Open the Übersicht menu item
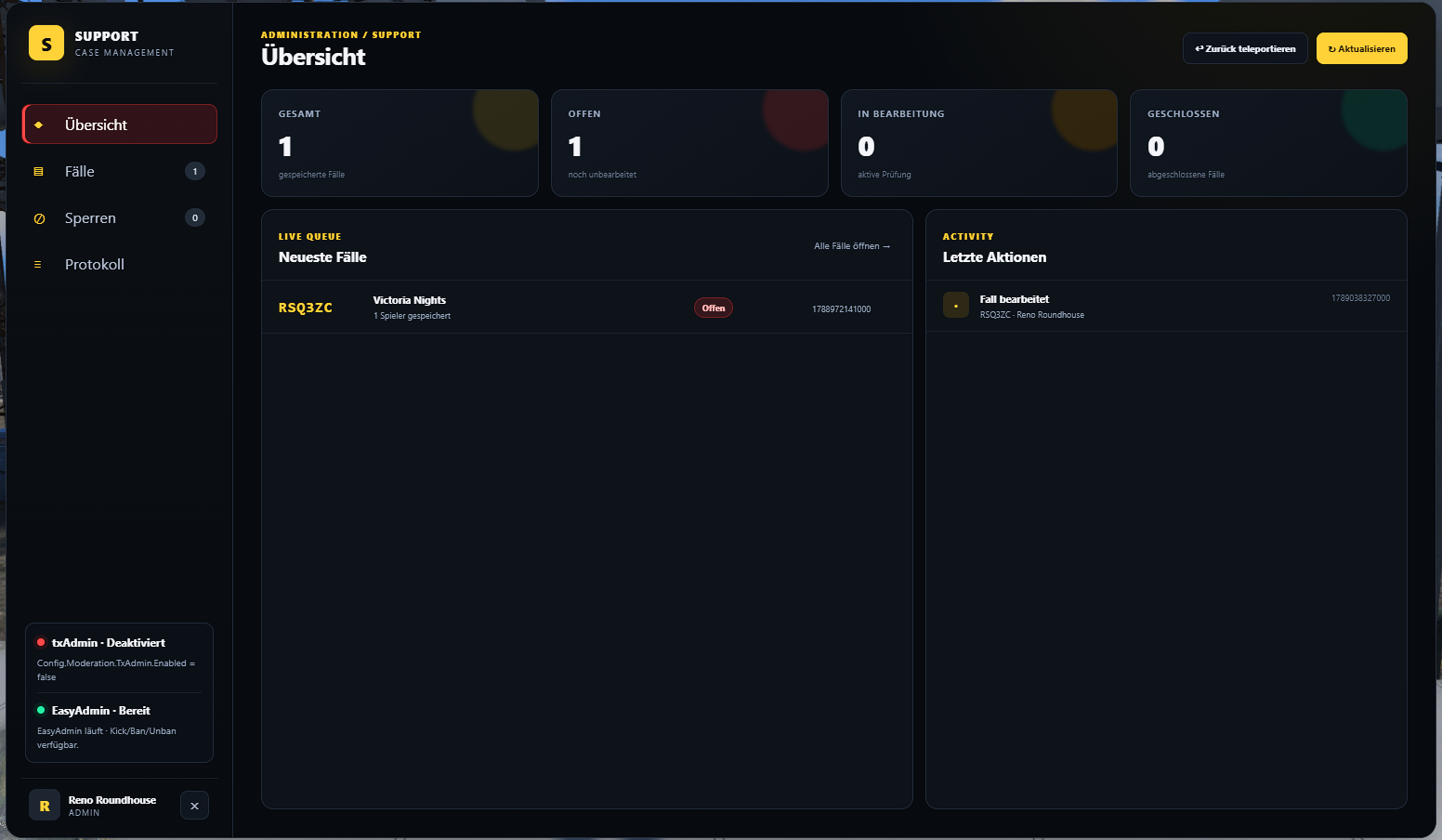The image size is (1442, 840). [x=120, y=125]
